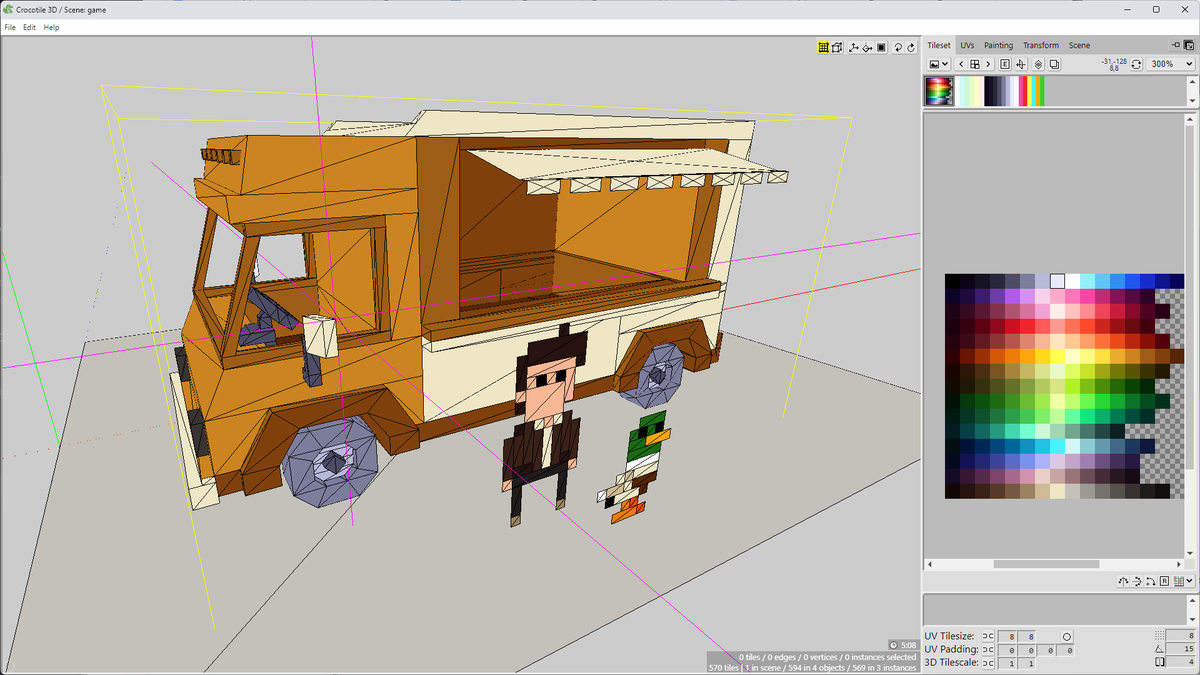Toggle the C lock beside UV Tilesize
Image resolution: width=1200 pixels, height=675 pixels.
click(988, 636)
